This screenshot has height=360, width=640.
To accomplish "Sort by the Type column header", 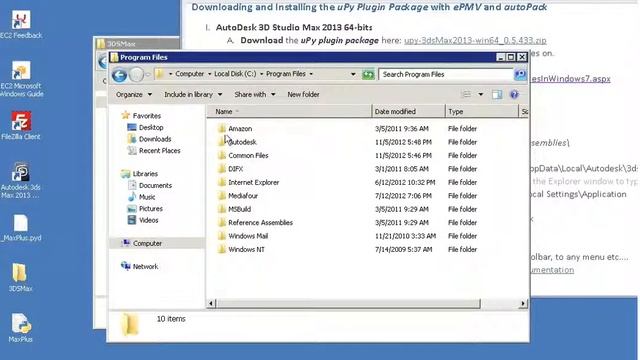I will 482,111.
